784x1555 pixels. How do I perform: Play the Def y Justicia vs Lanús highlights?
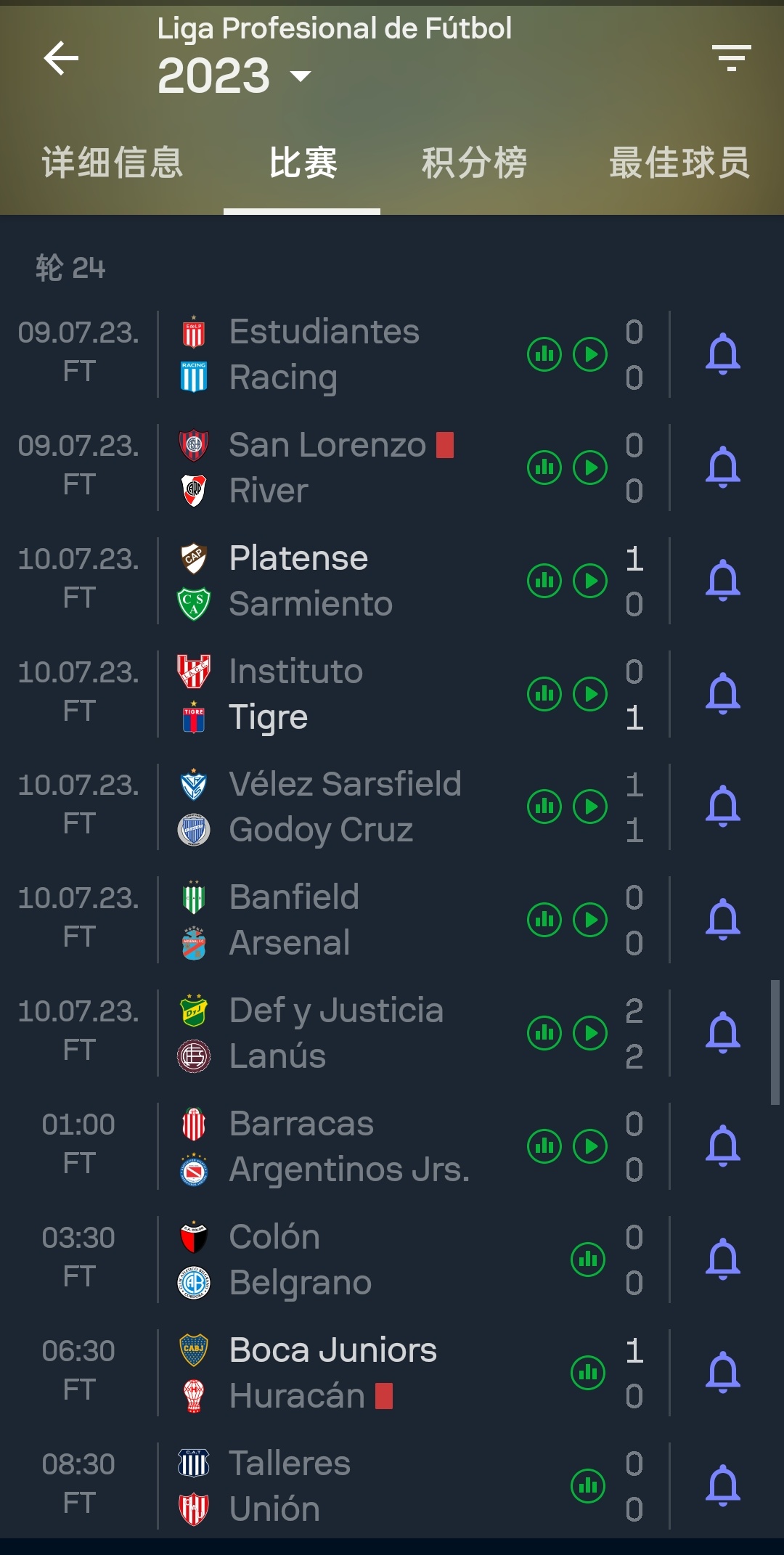pyautogui.click(x=590, y=1033)
